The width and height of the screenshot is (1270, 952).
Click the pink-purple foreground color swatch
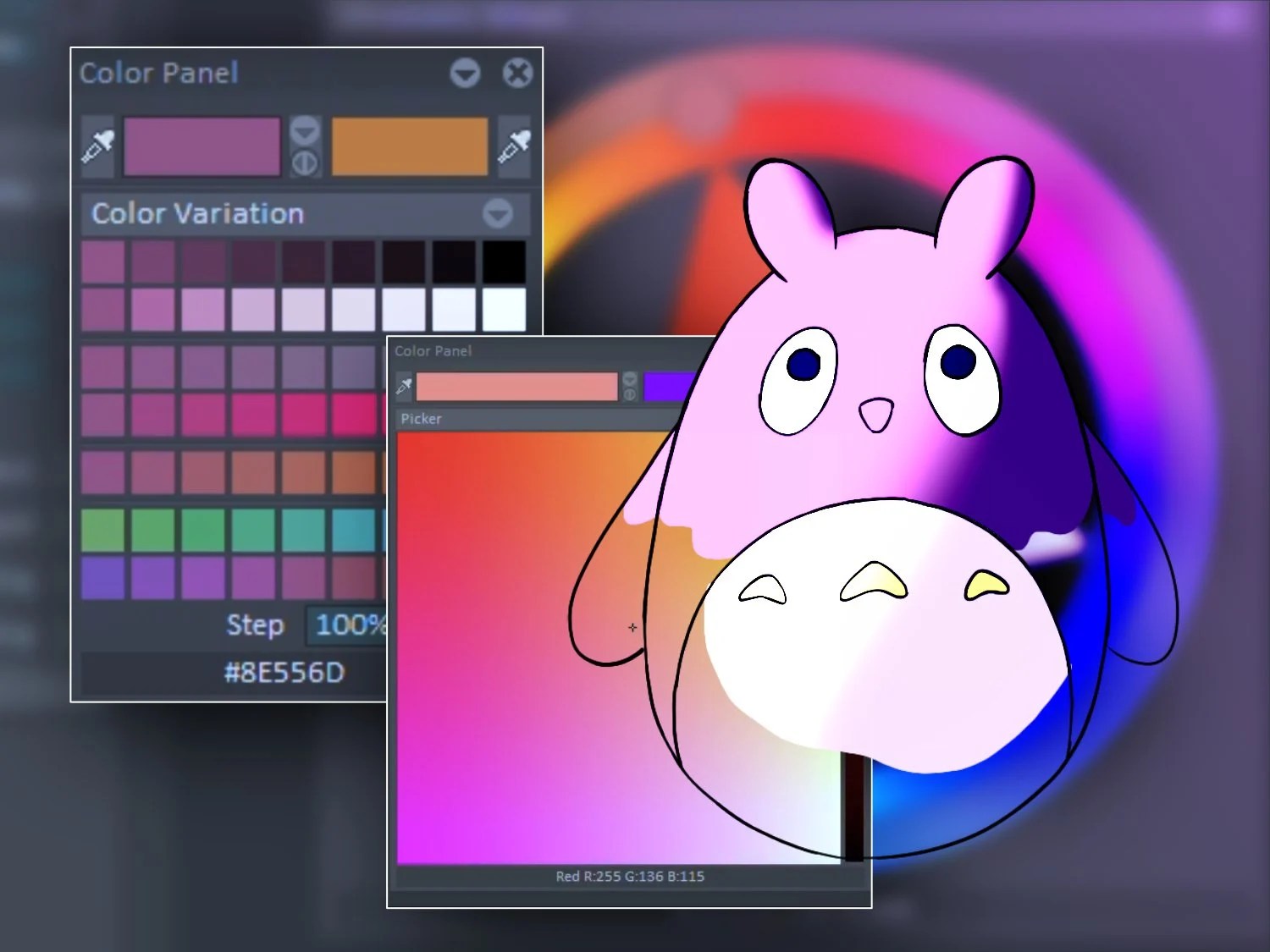[202, 146]
